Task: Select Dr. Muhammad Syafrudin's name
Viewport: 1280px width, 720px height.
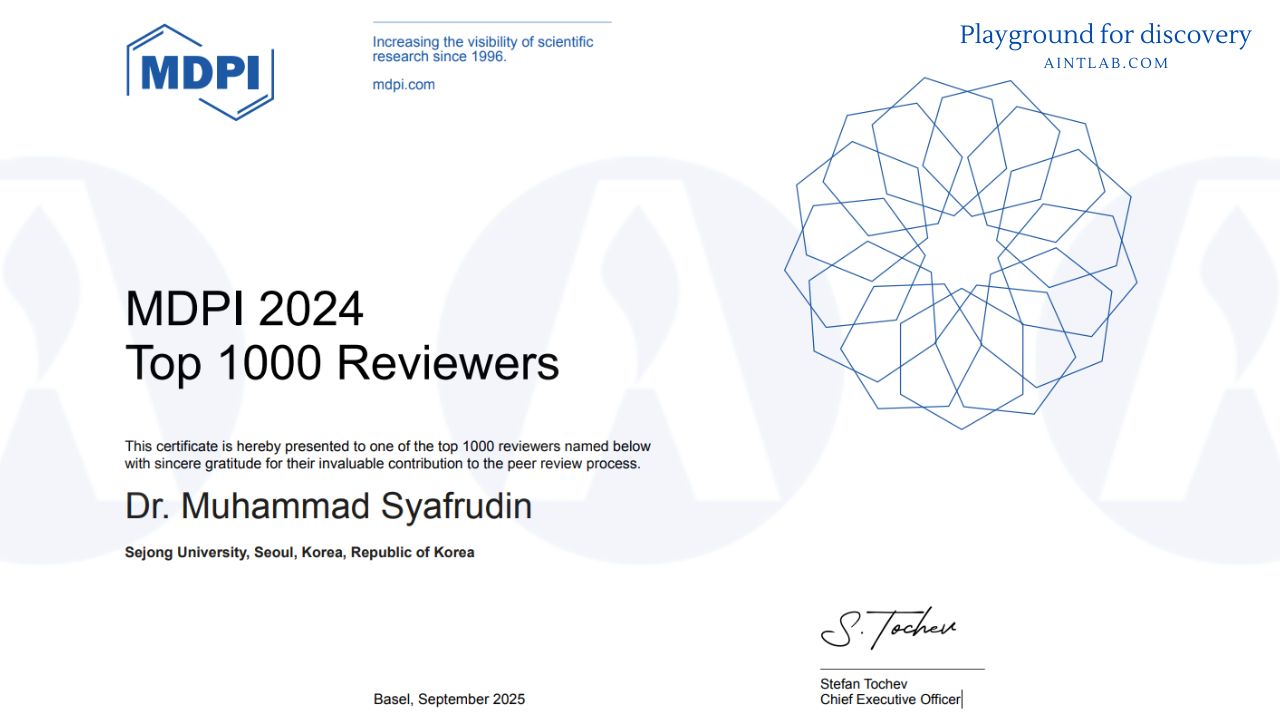Action: click(328, 506)
